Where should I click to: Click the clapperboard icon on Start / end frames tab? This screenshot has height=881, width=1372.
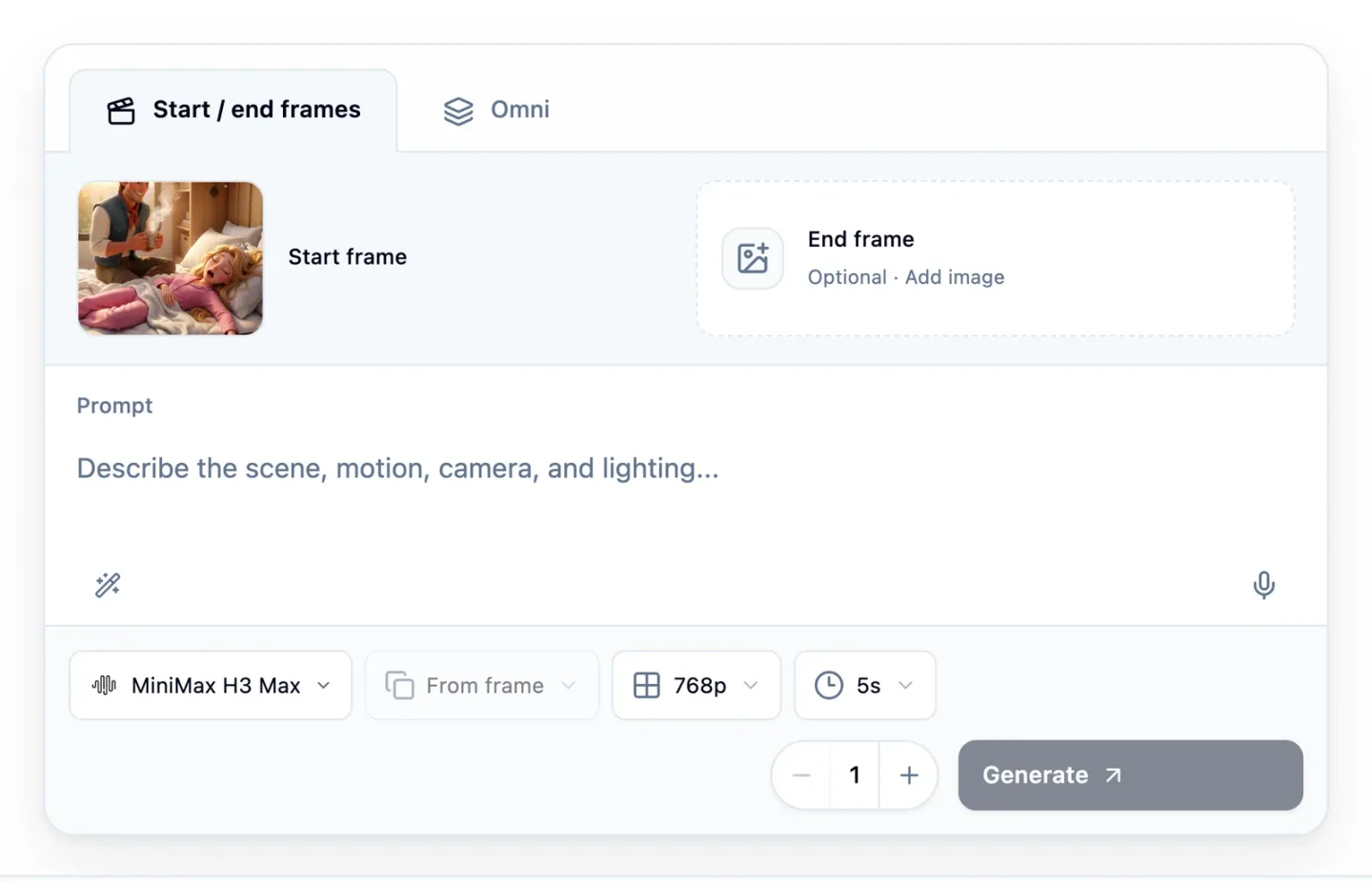pos(121,110)
